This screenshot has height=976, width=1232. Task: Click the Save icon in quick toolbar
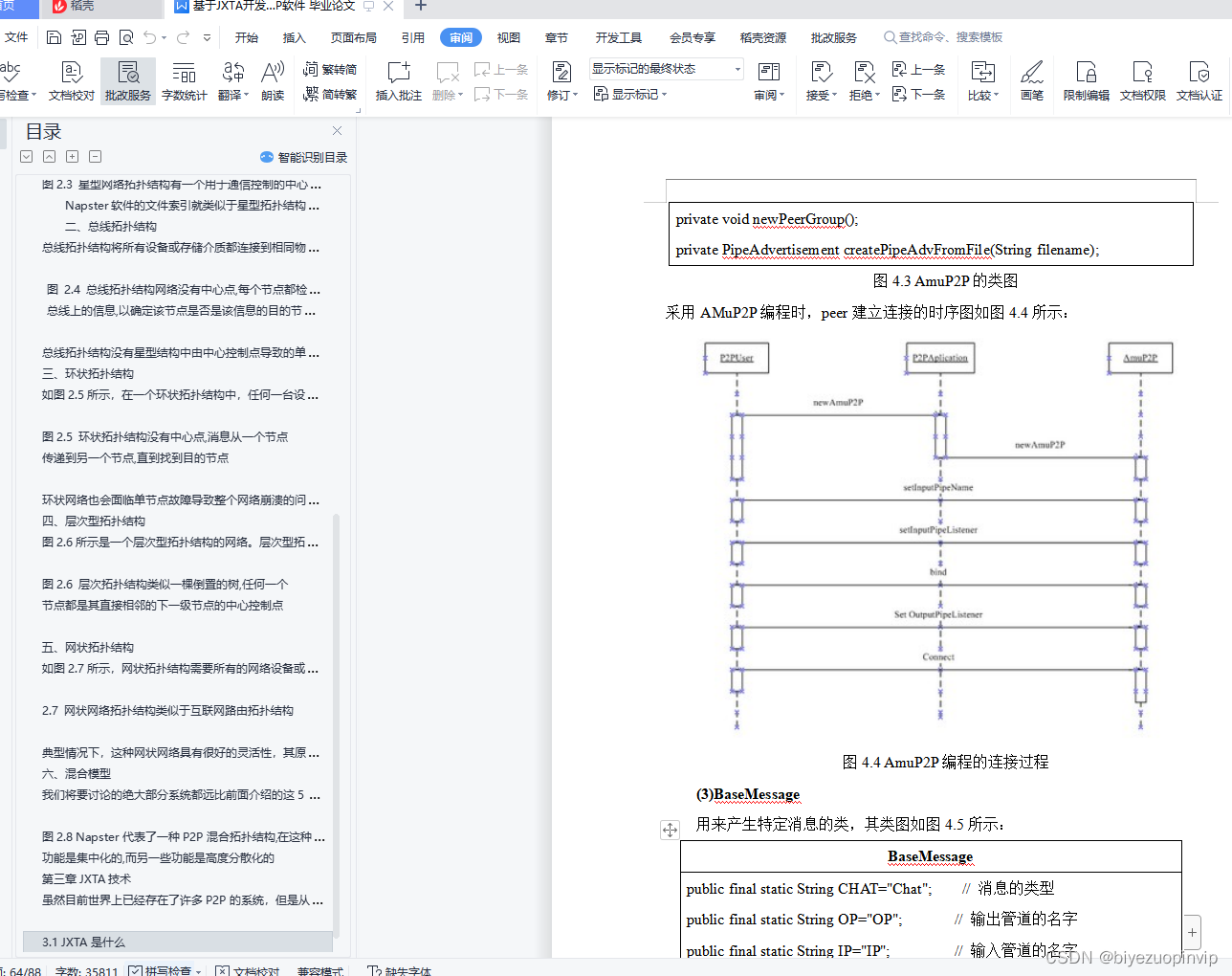(x=54, y=37)
